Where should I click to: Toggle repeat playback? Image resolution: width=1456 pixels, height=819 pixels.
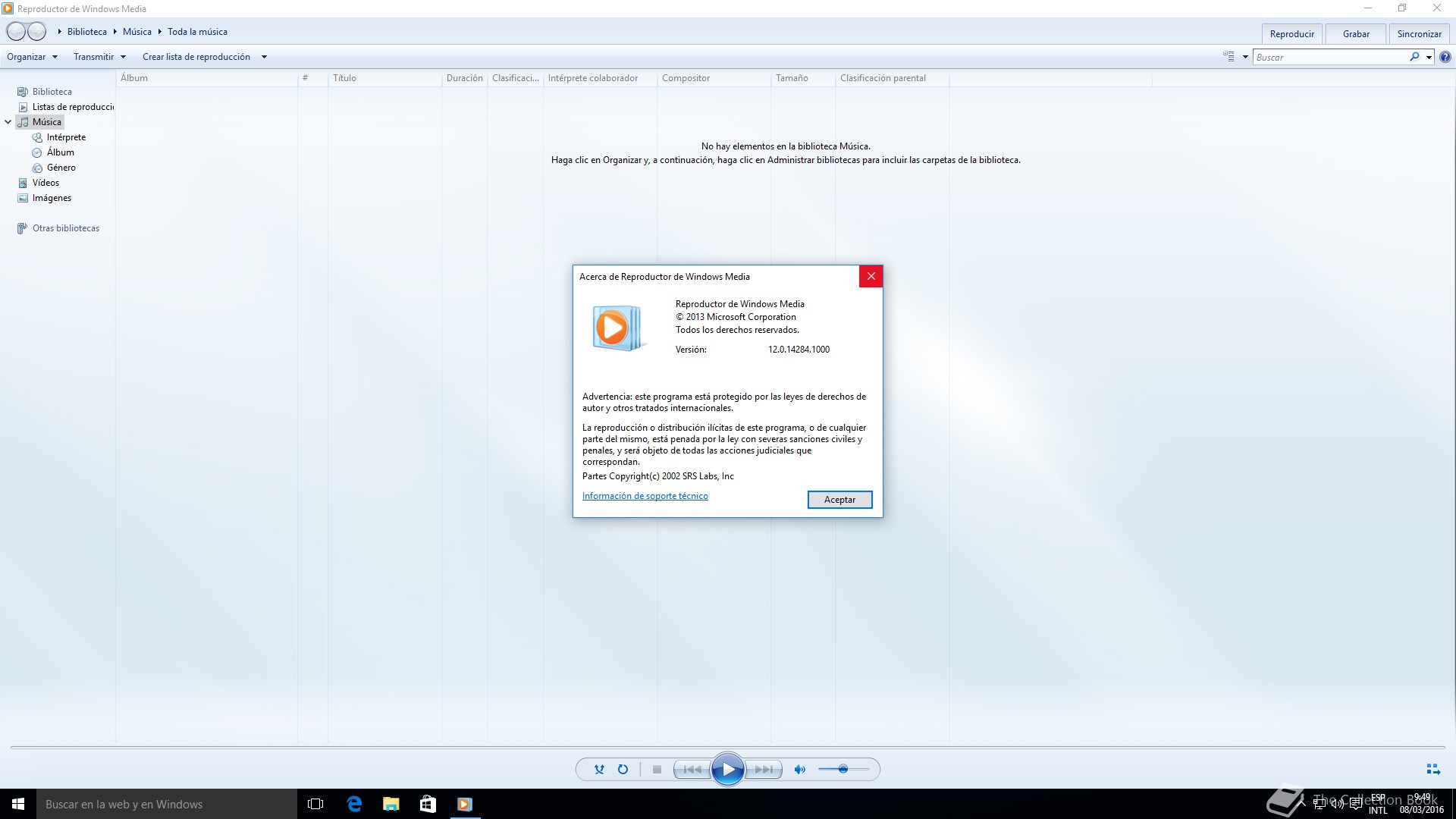[x=623, y=770]
